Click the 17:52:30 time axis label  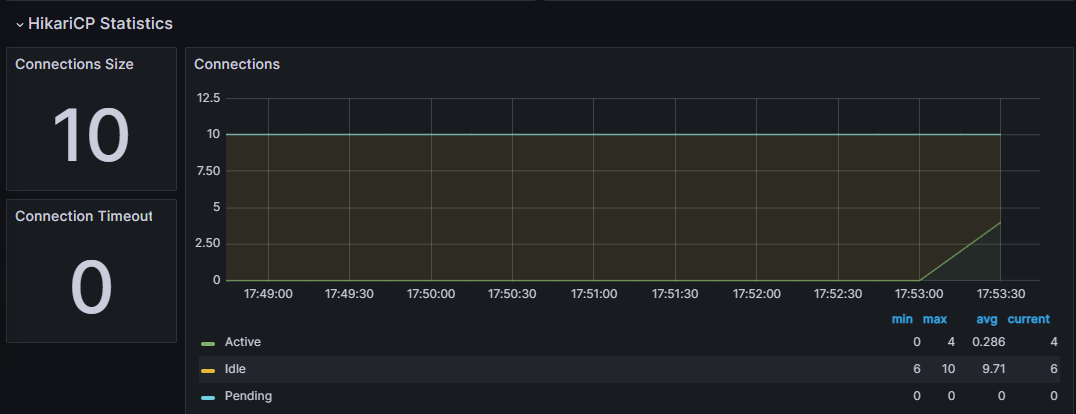point(838,294)
